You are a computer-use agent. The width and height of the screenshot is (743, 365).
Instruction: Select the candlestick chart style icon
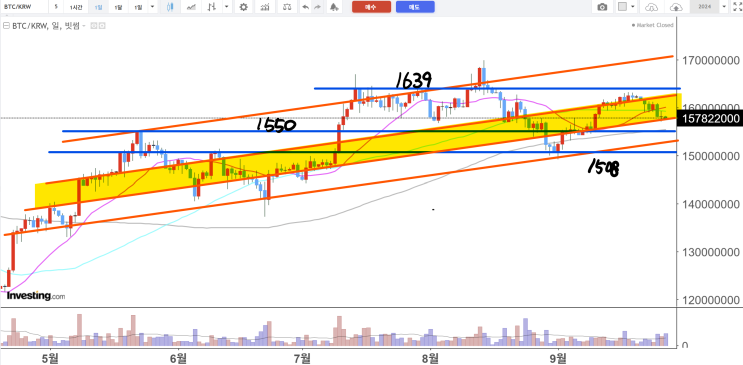click(170, 7)
